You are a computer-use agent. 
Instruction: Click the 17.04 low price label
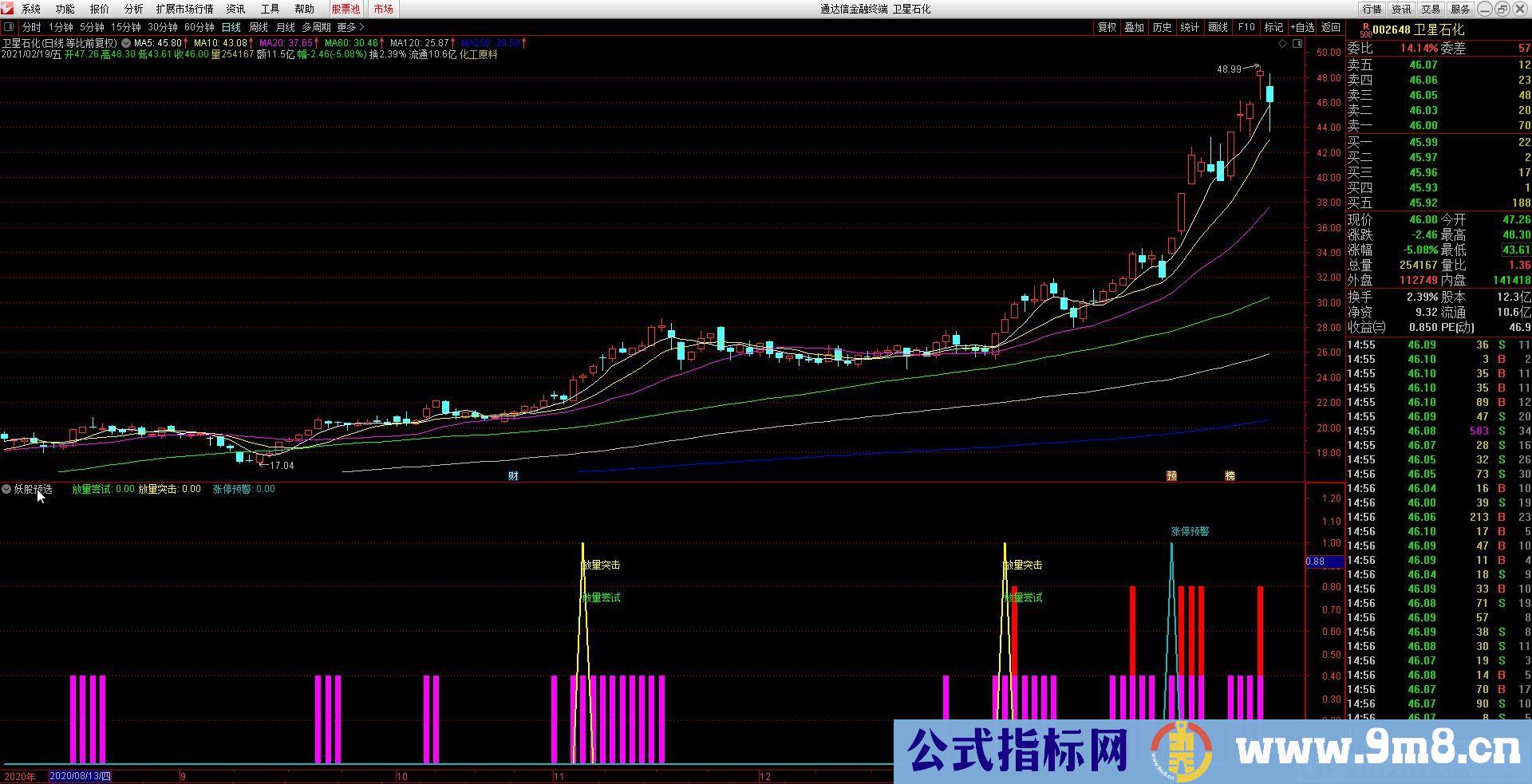pyautogui.click(x=282, y=466)
